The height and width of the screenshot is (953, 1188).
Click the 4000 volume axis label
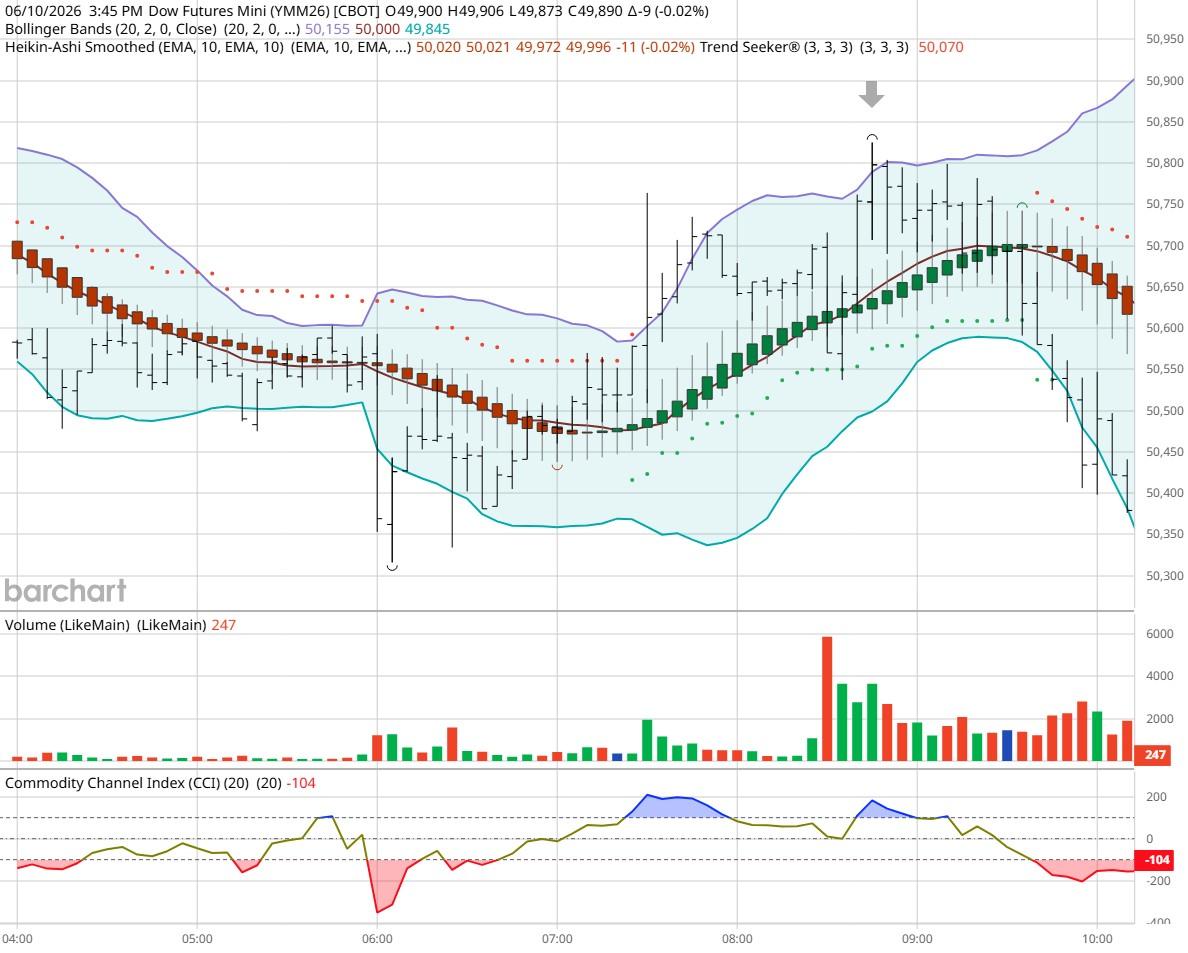(1160, 676)
